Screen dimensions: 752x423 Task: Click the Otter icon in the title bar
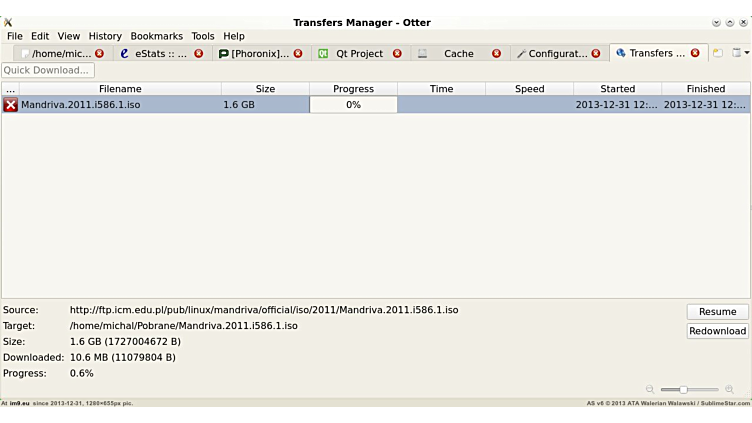[8, 22]
